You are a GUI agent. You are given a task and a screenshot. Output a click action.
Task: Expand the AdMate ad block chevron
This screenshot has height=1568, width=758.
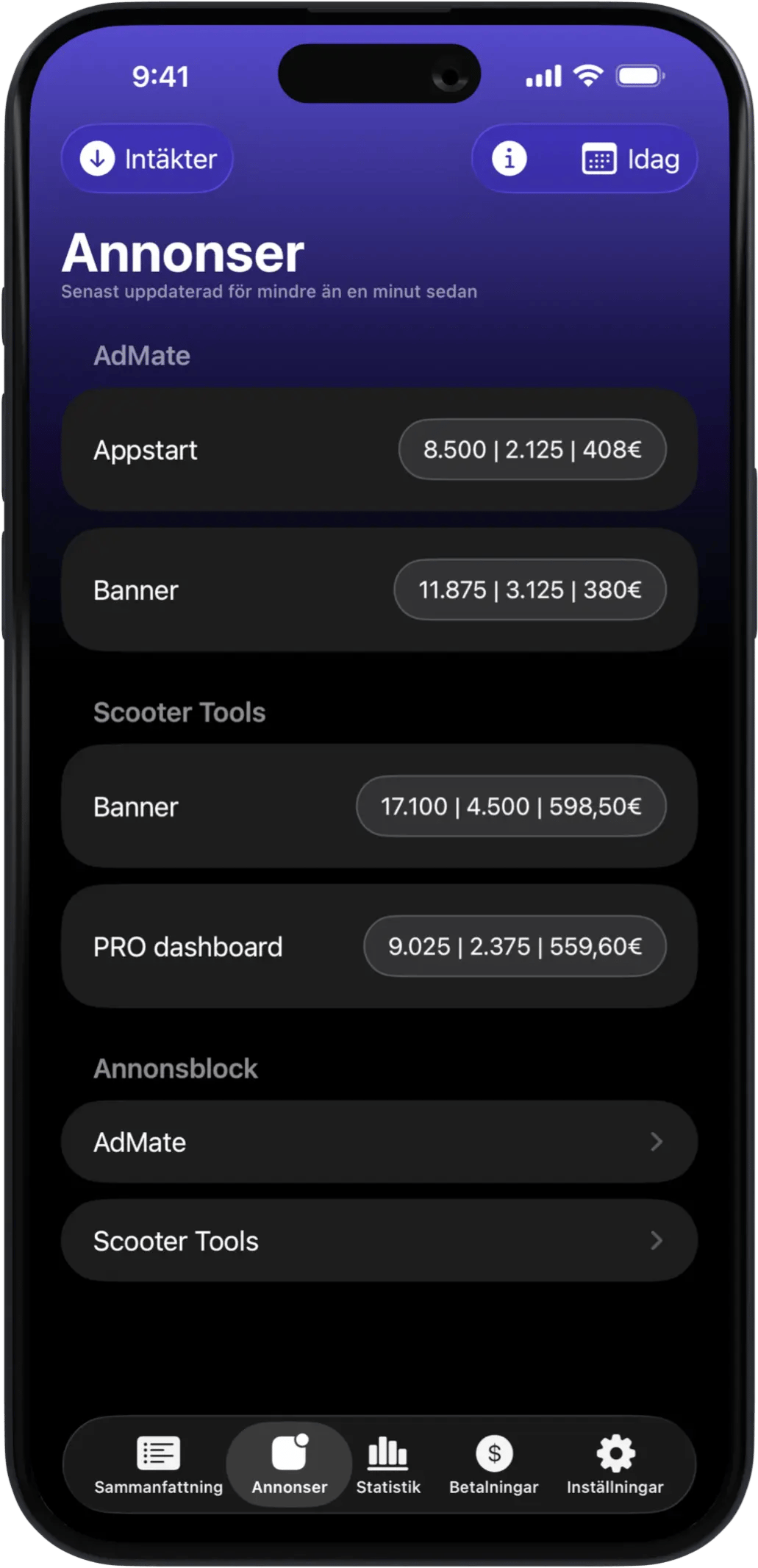[x=657, y=1142]
